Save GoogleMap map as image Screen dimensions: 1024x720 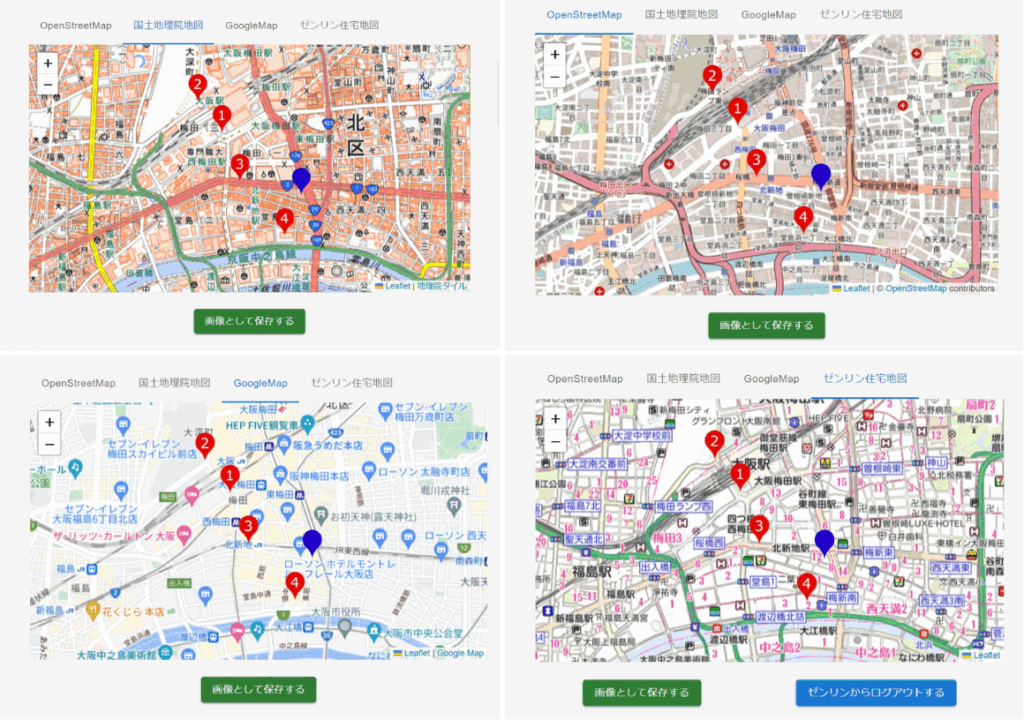pos(259,689)
